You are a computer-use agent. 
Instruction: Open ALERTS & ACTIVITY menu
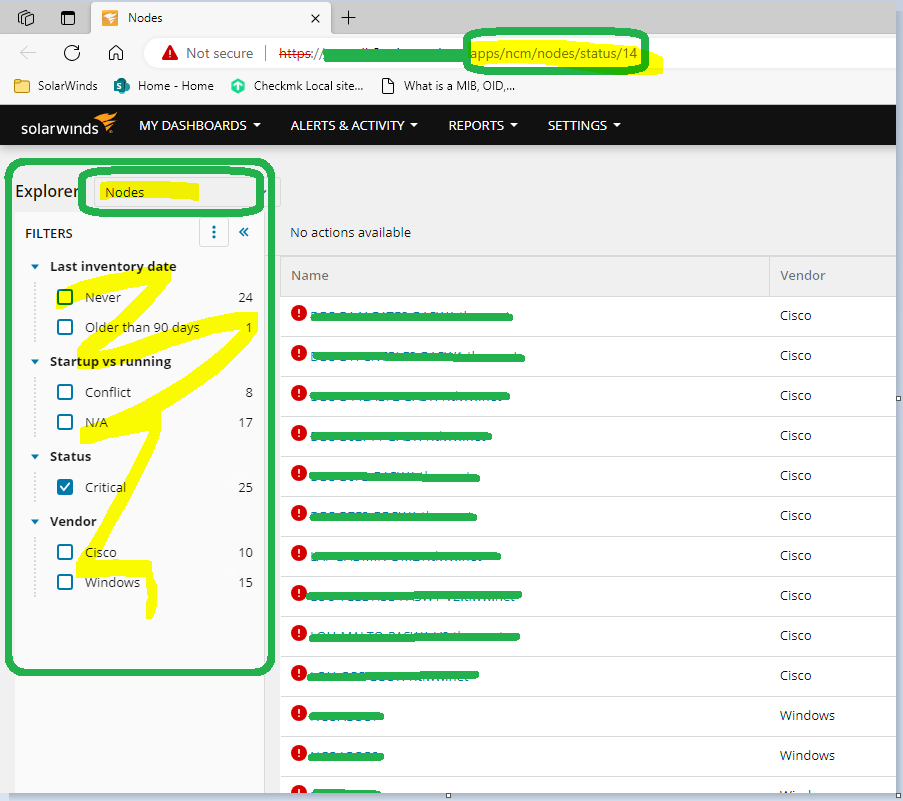coord(354,126)
